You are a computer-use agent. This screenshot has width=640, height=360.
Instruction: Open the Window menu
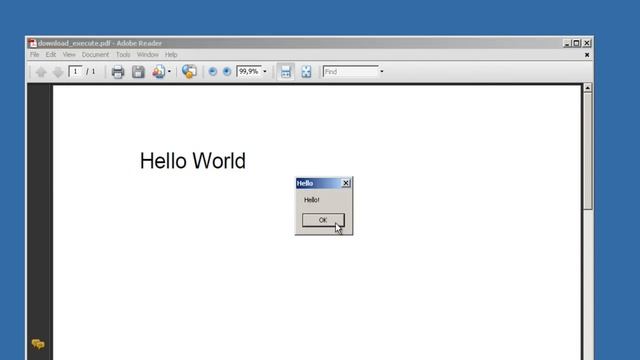147,55
